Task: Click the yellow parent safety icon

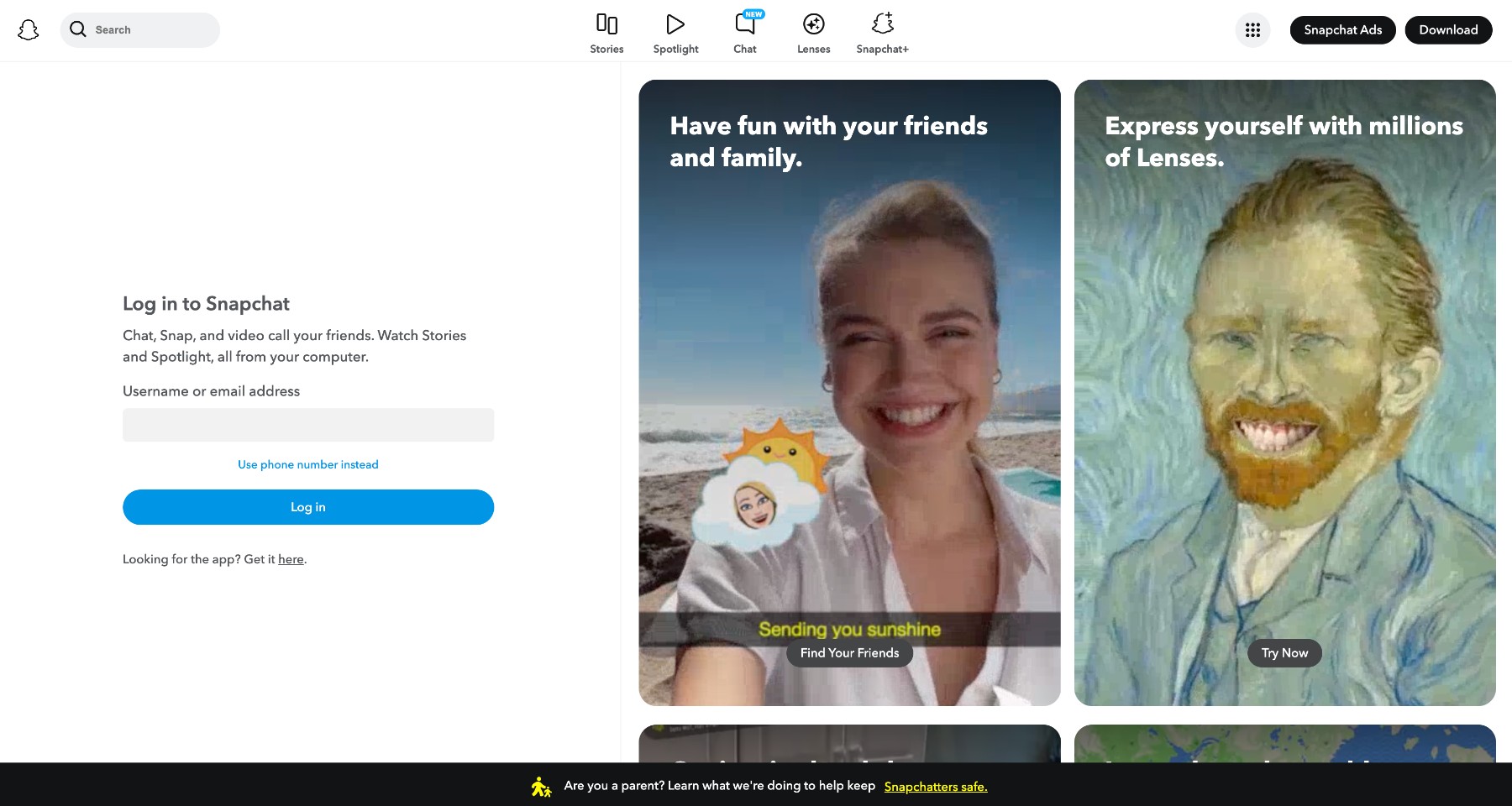Action: click(x=541, y=787)
